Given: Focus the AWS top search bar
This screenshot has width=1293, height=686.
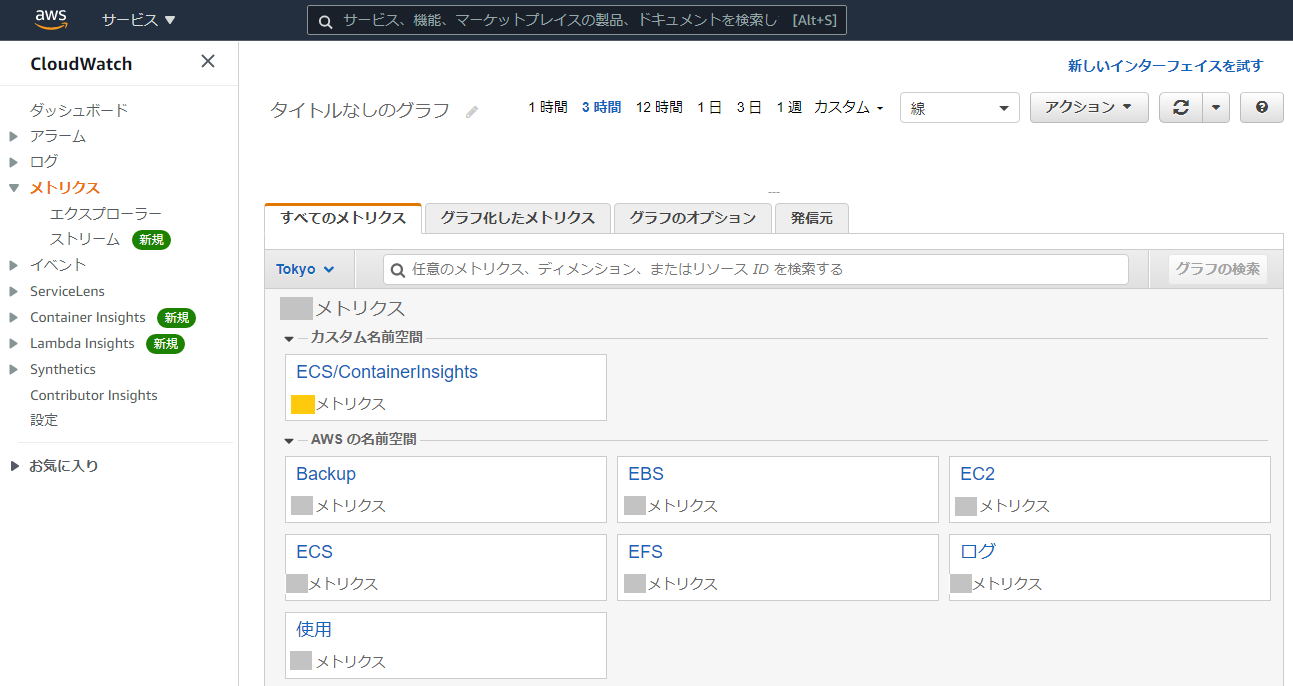Looking at the screenshot, I should tap(577, 20).
